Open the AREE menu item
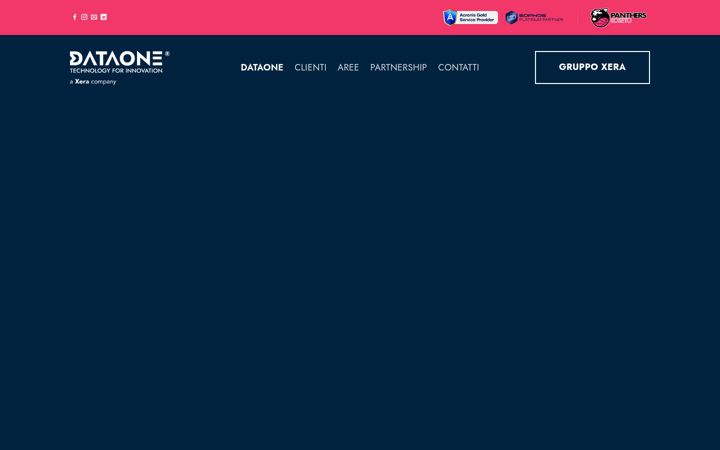Image resolution: width=720 pixels, height=450 pixels. click(348, 68)
